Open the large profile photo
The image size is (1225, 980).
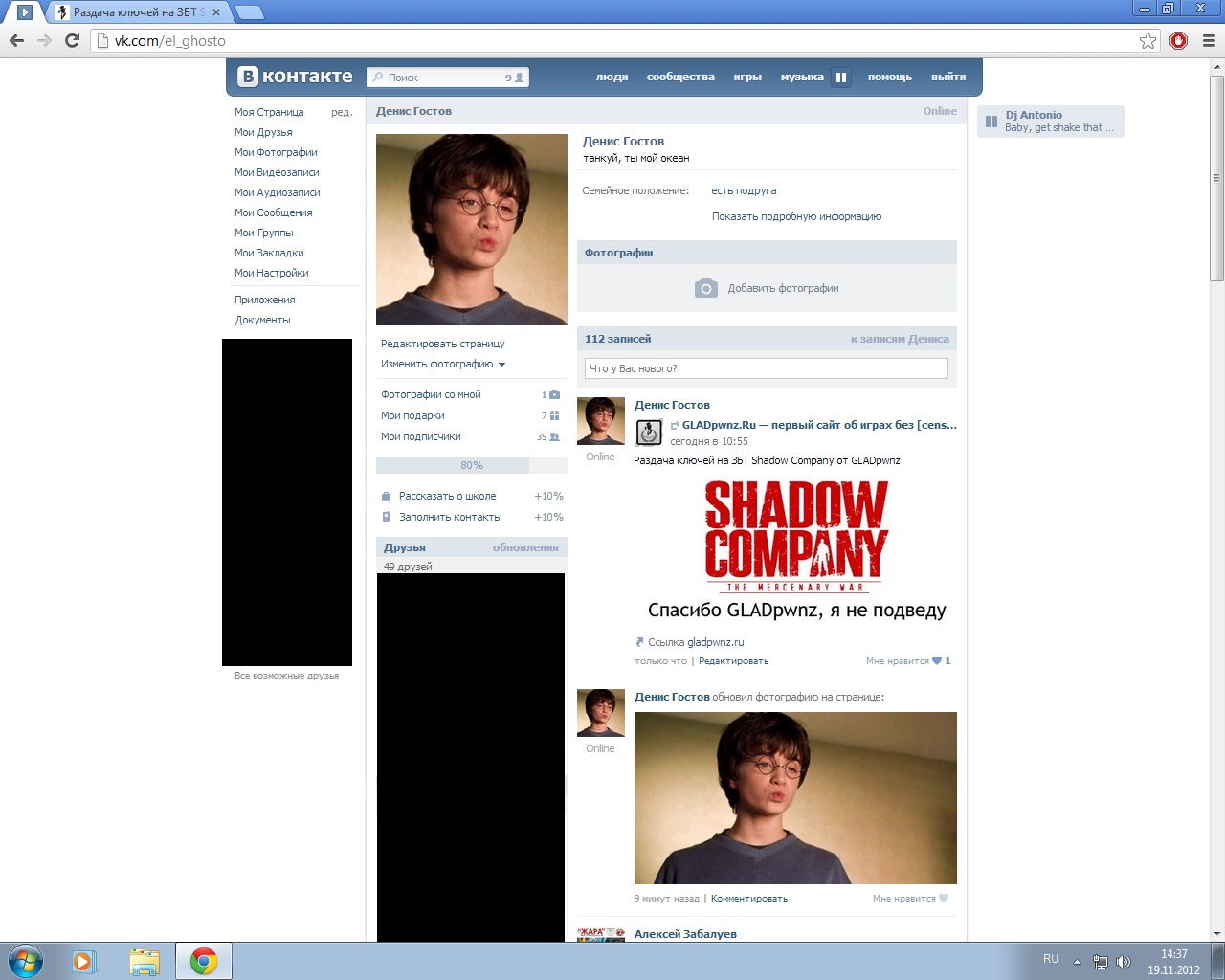472,230
